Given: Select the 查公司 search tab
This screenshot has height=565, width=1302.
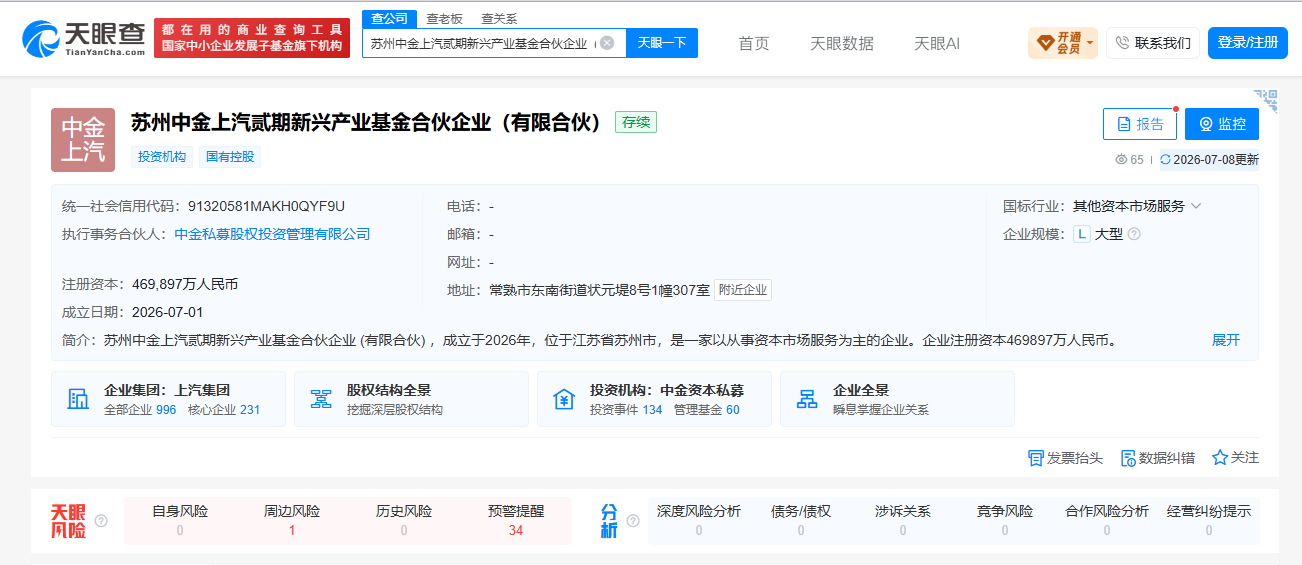Looking at the screenshot, I should pos(388,18).
